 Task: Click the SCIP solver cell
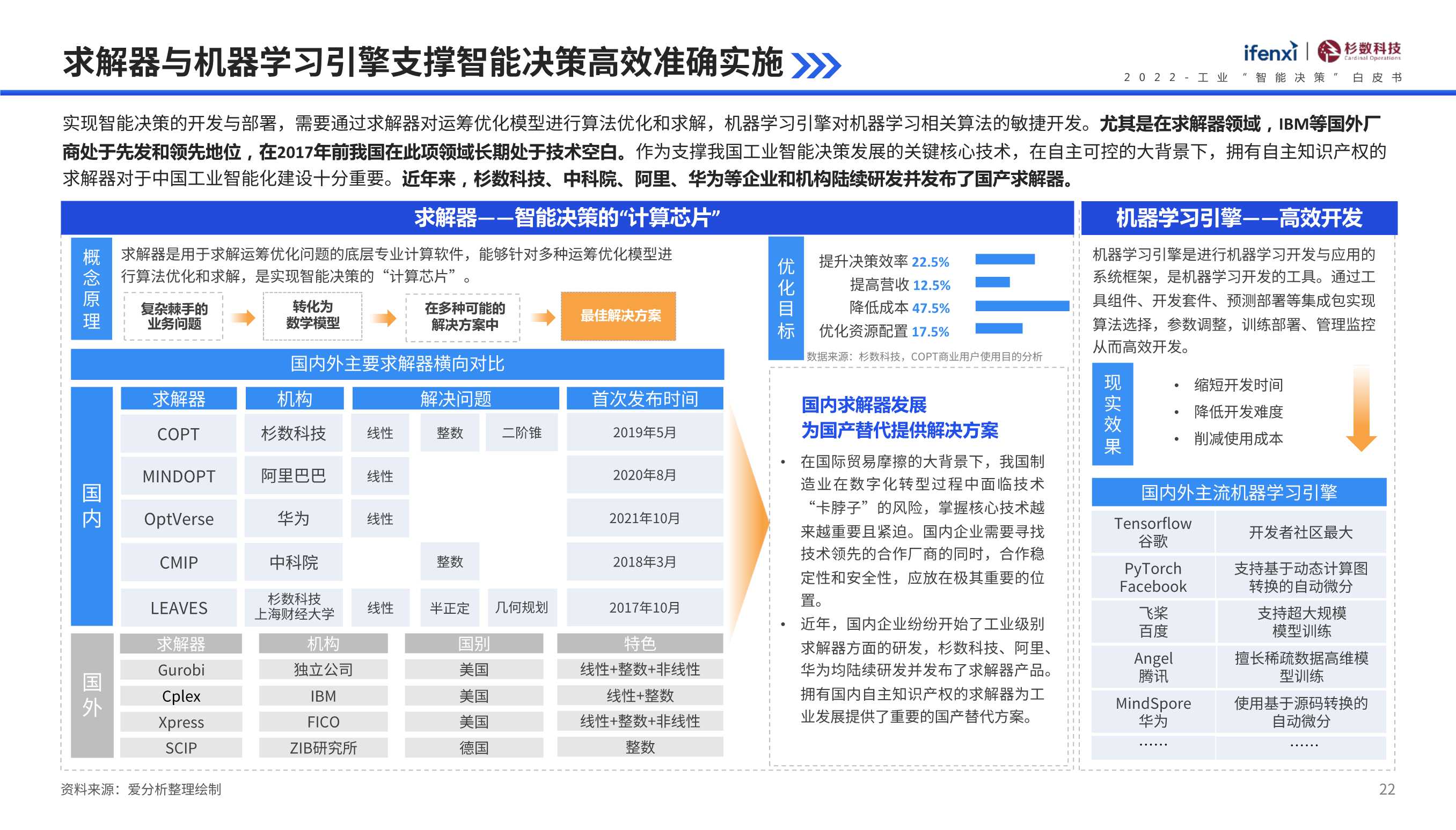181,748
